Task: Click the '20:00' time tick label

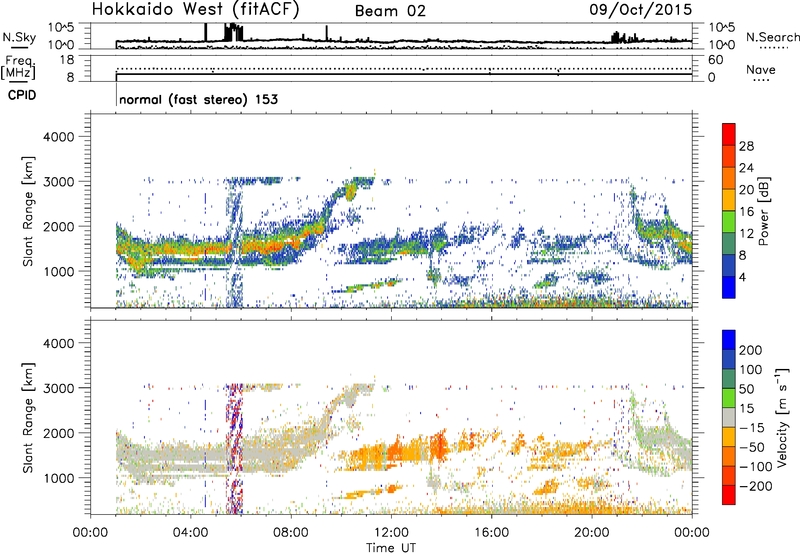Action: [x=592, y=533]
